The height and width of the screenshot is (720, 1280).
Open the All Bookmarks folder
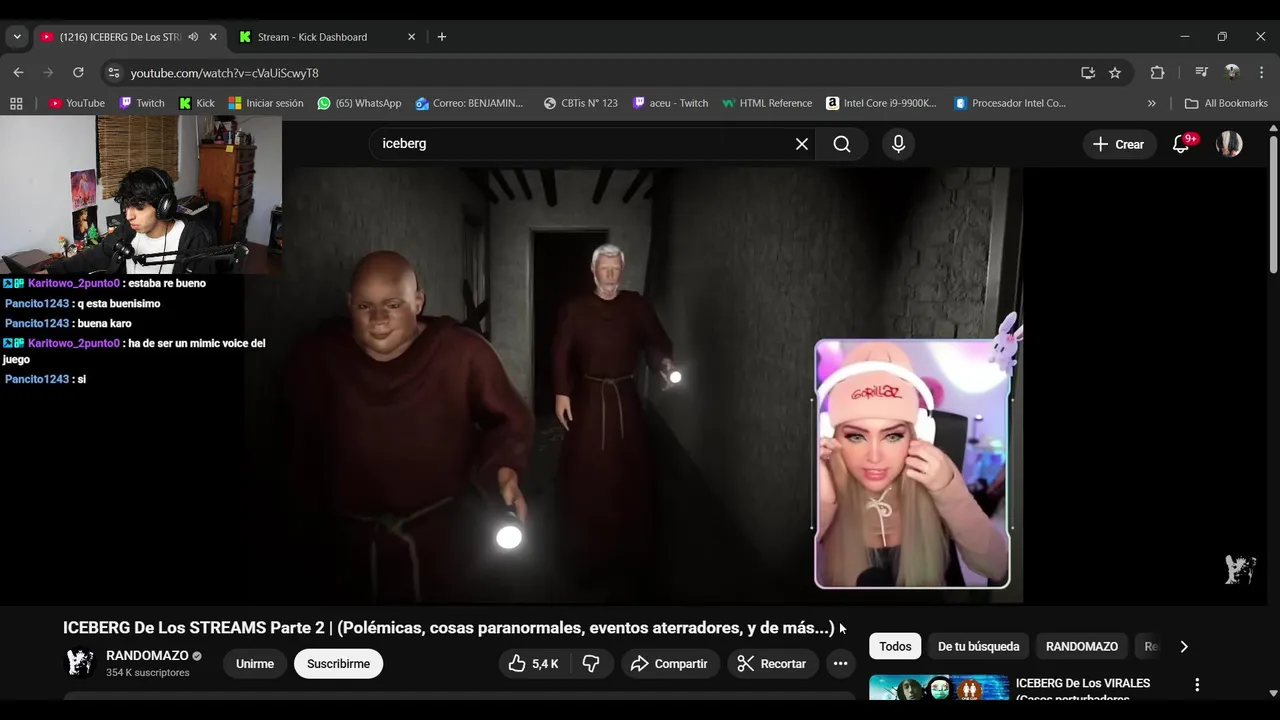coord(1226,103)
